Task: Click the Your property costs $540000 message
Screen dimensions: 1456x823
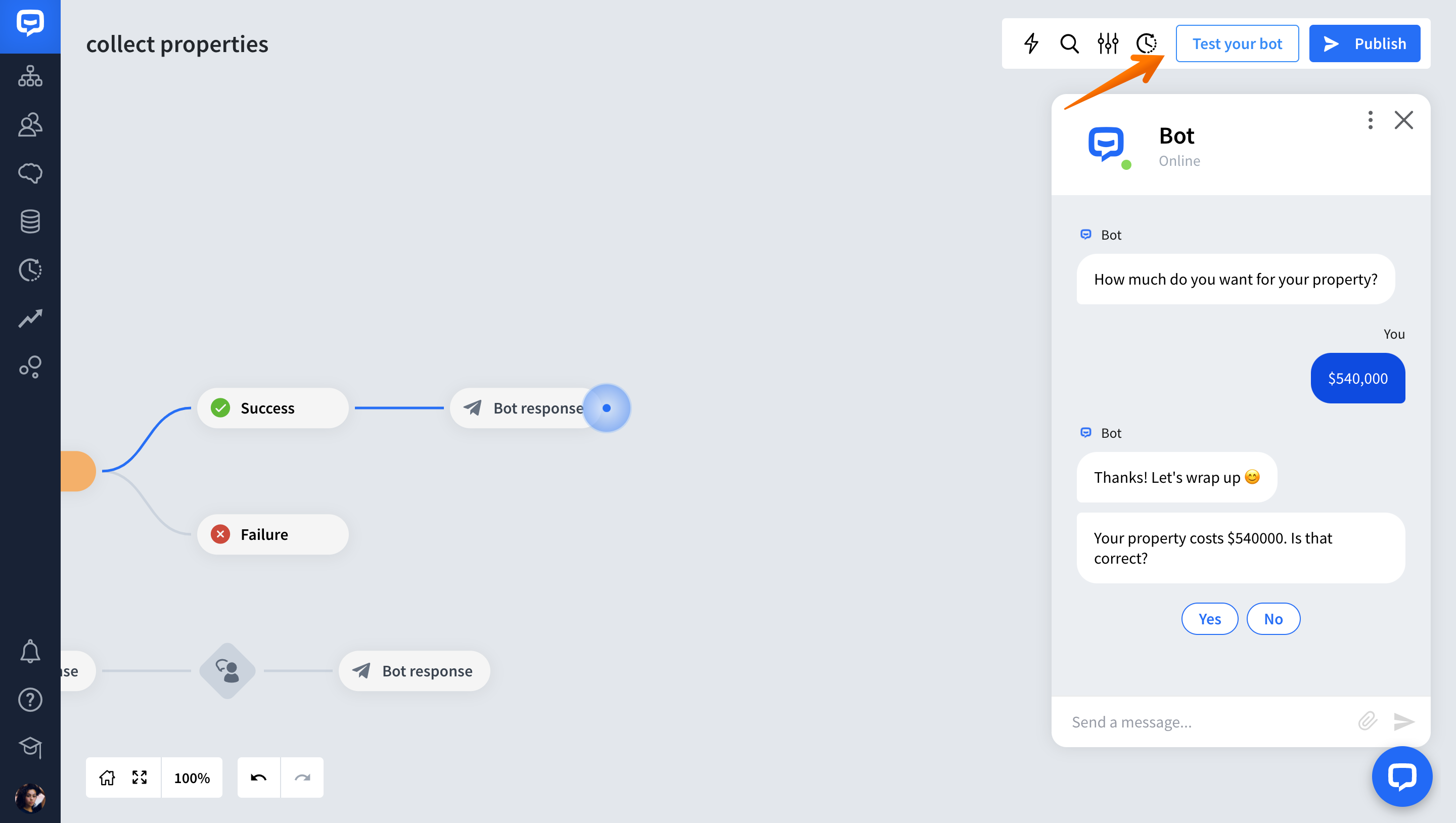Action: tap(1241, 547)
